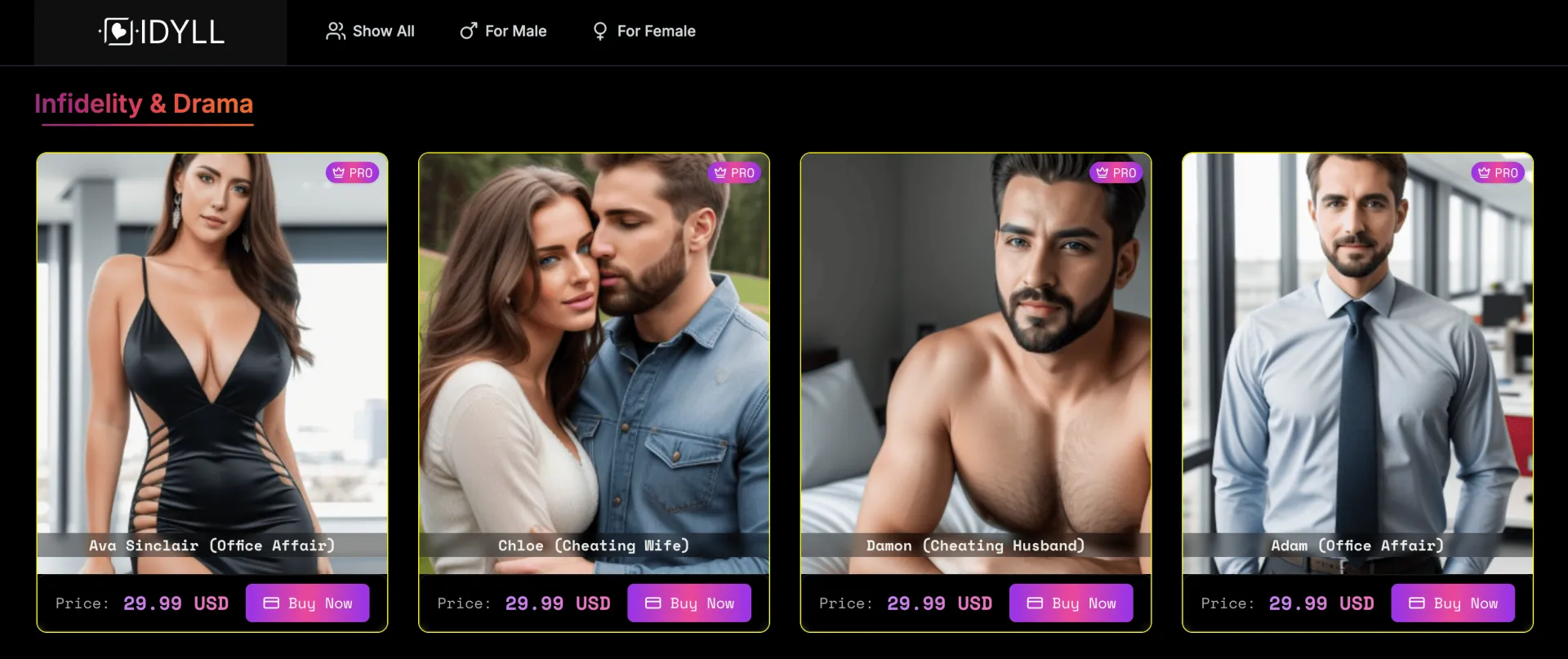The width and height of the screenshot is (1568, 659).
Task: Click the IDYLL logo
Action: [x=162, y=32]
